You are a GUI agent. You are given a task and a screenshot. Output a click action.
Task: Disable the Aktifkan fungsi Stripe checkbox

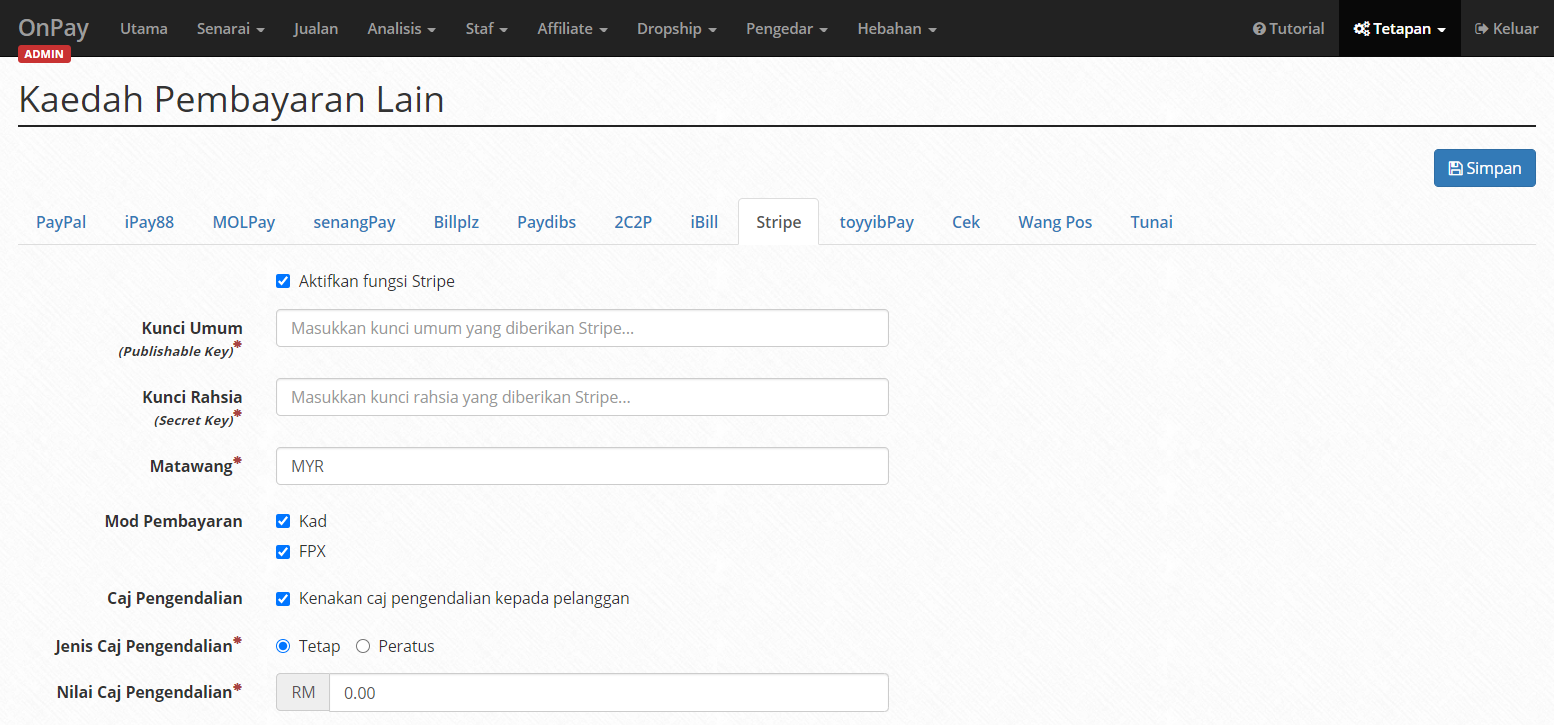pyautogui.click(x=283, y=282)
